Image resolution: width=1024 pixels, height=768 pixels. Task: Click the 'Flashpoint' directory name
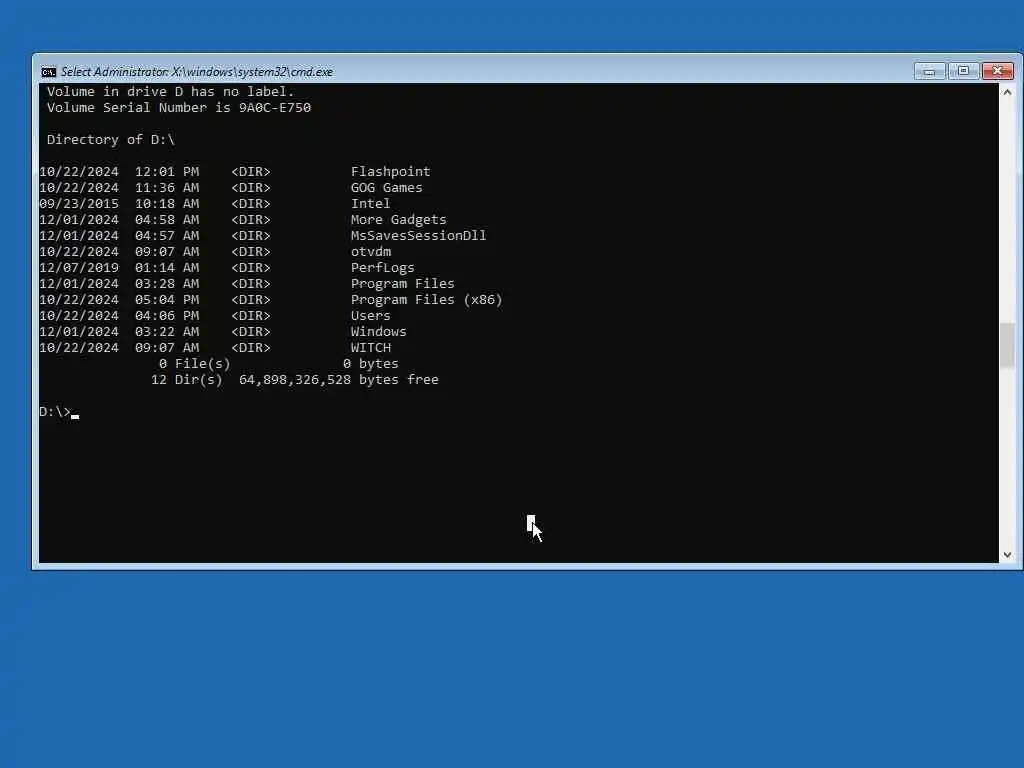click(391, 172)
